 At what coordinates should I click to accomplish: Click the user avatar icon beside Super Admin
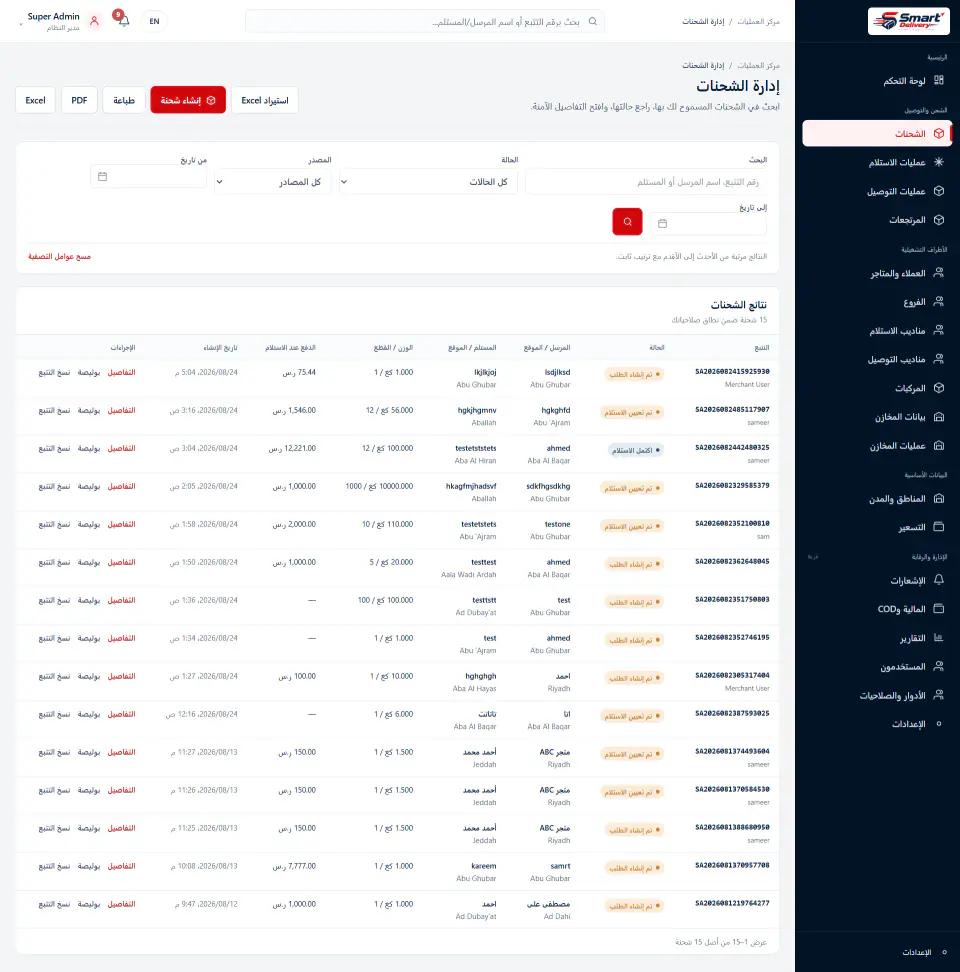tap(94, 21)
